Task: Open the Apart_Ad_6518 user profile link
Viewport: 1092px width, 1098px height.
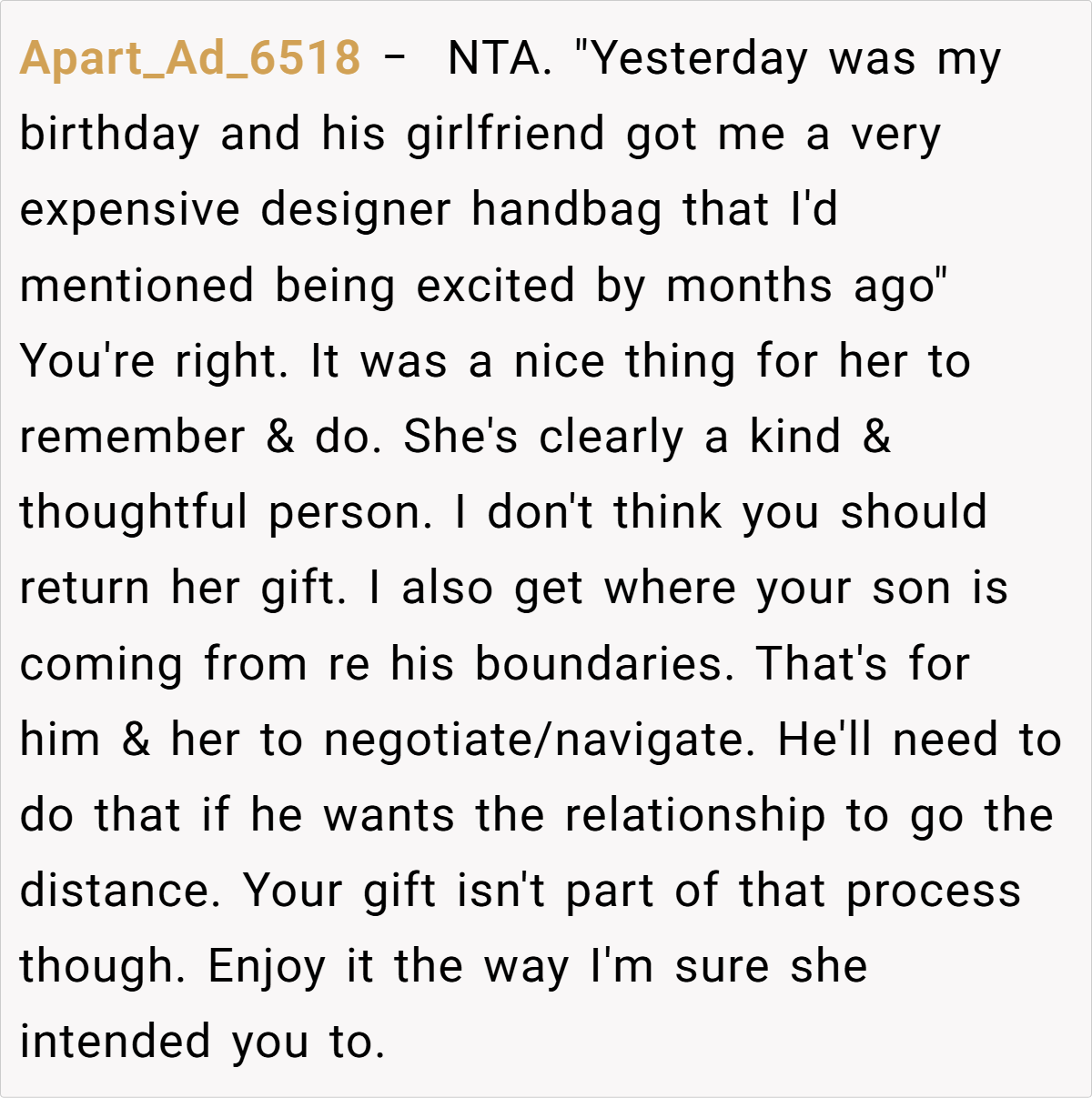Action: [x=190, y=59]
